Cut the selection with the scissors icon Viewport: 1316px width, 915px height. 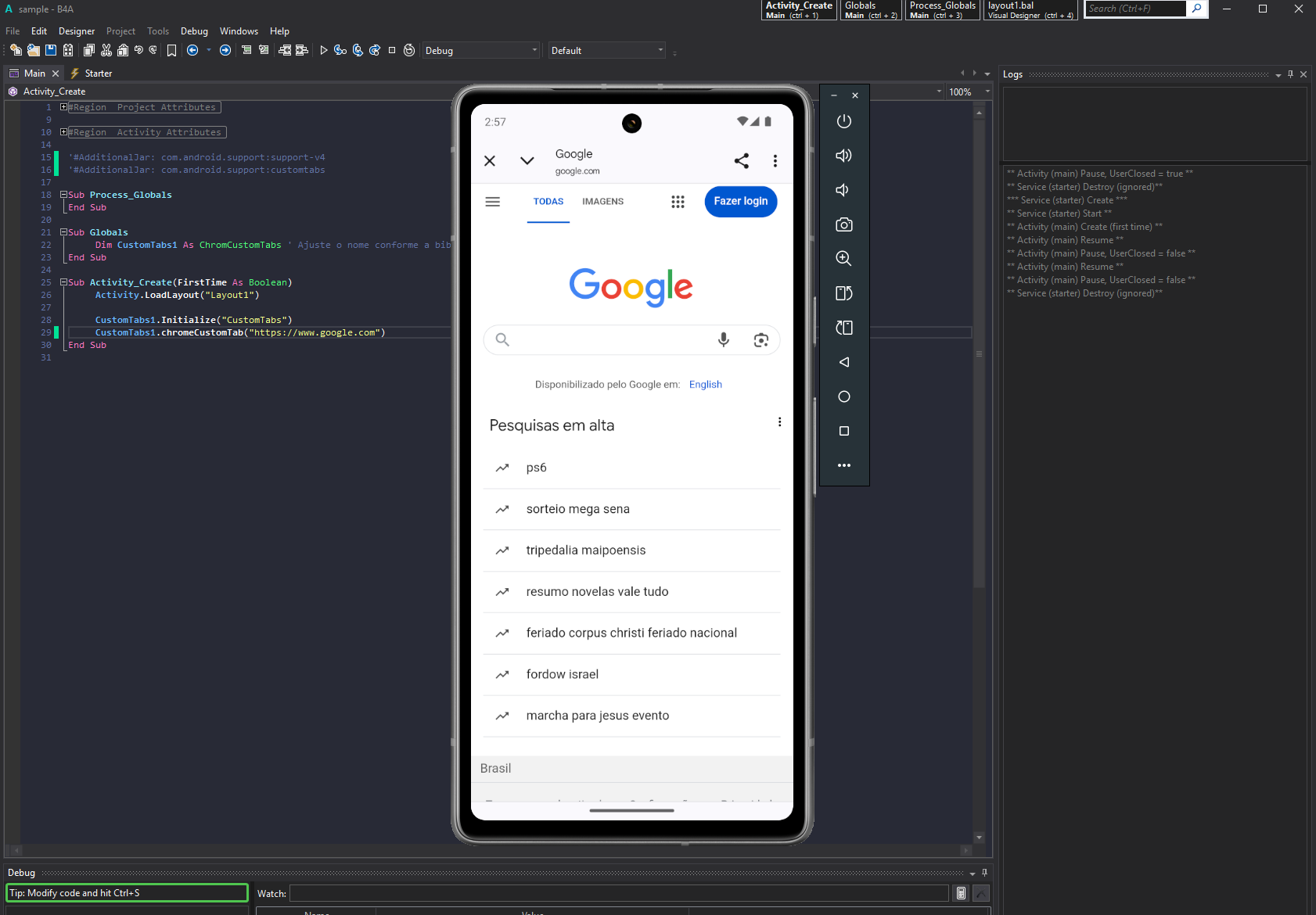pos(106,50)
